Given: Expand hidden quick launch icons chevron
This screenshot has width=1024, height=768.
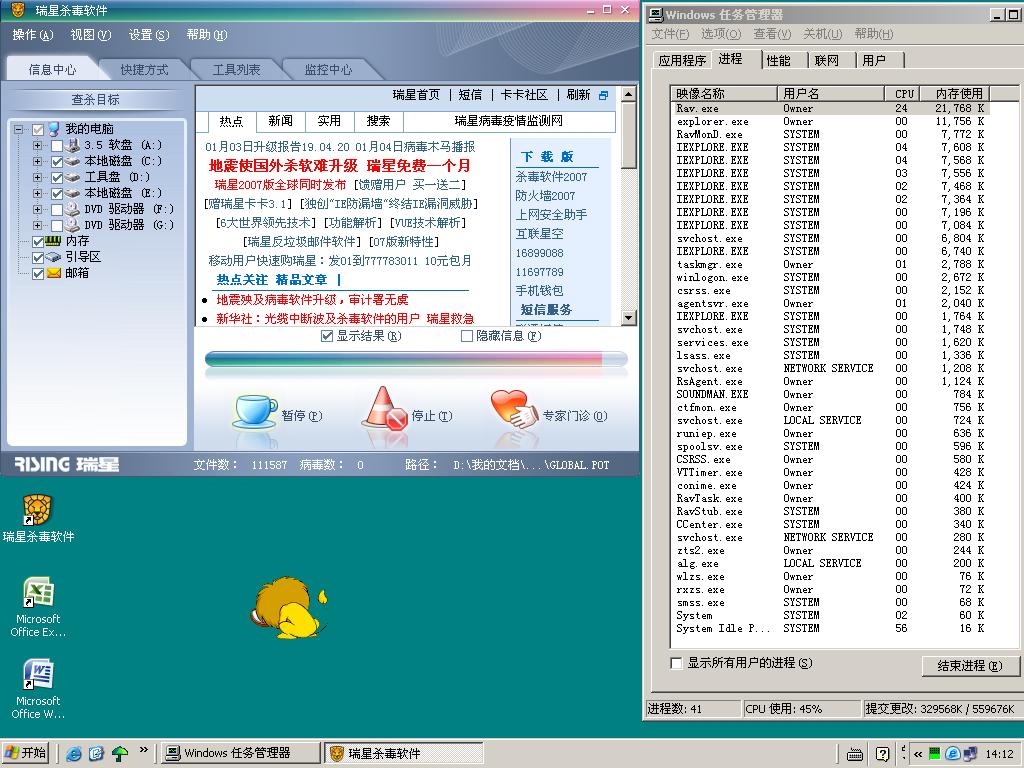Looking at the screenshot, I should click(x=144, y=750).
